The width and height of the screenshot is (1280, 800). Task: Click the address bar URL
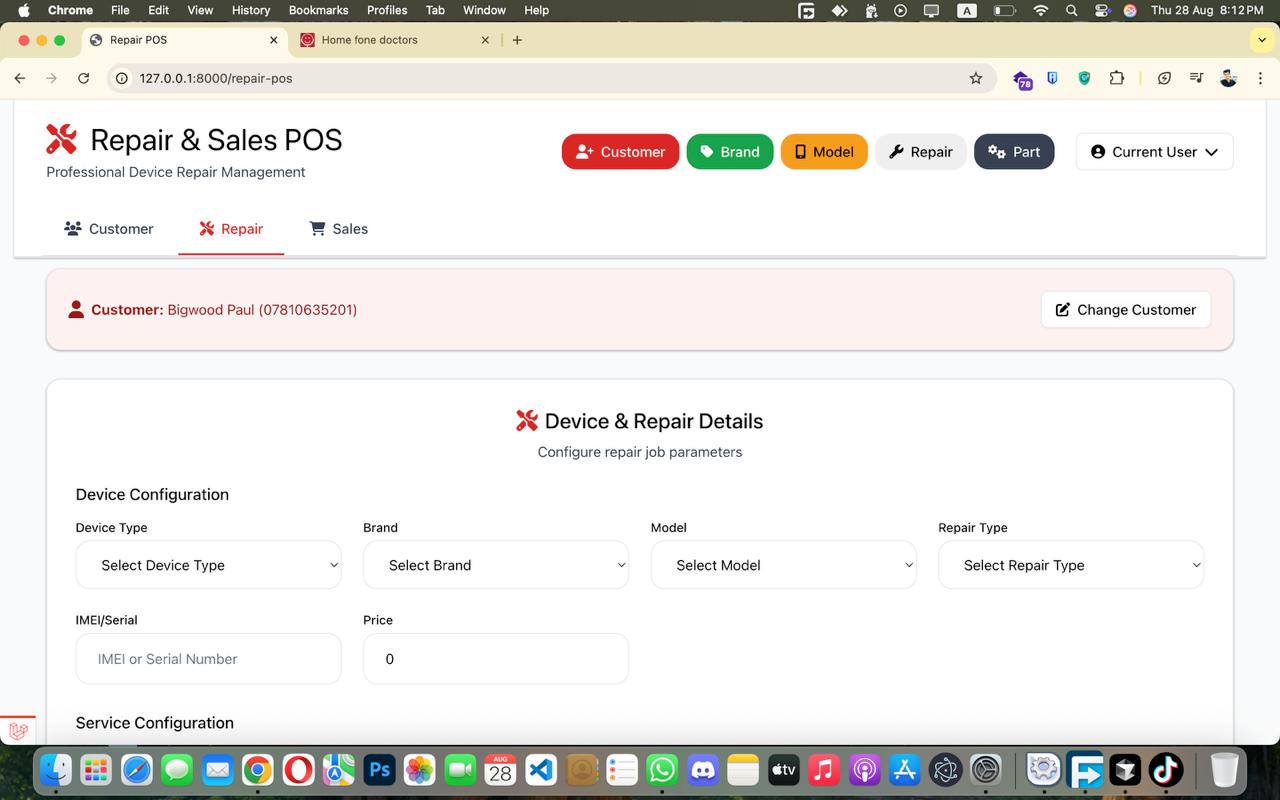point(216,78)
